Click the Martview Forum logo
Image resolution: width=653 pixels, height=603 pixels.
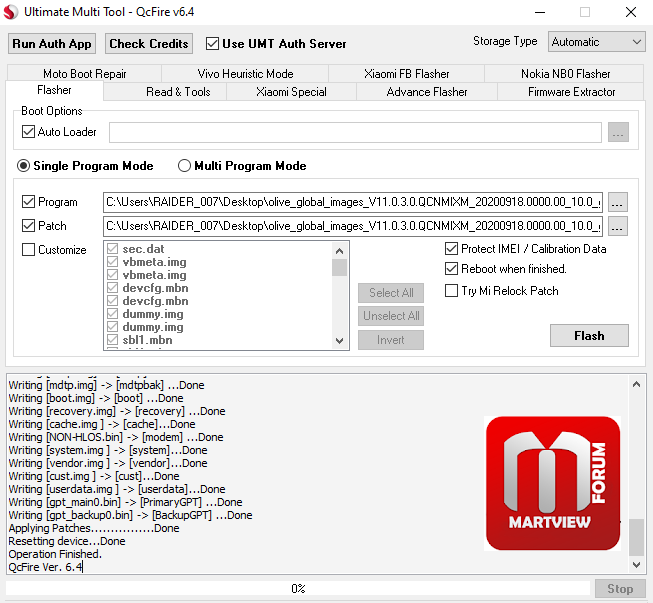point(553,483)
